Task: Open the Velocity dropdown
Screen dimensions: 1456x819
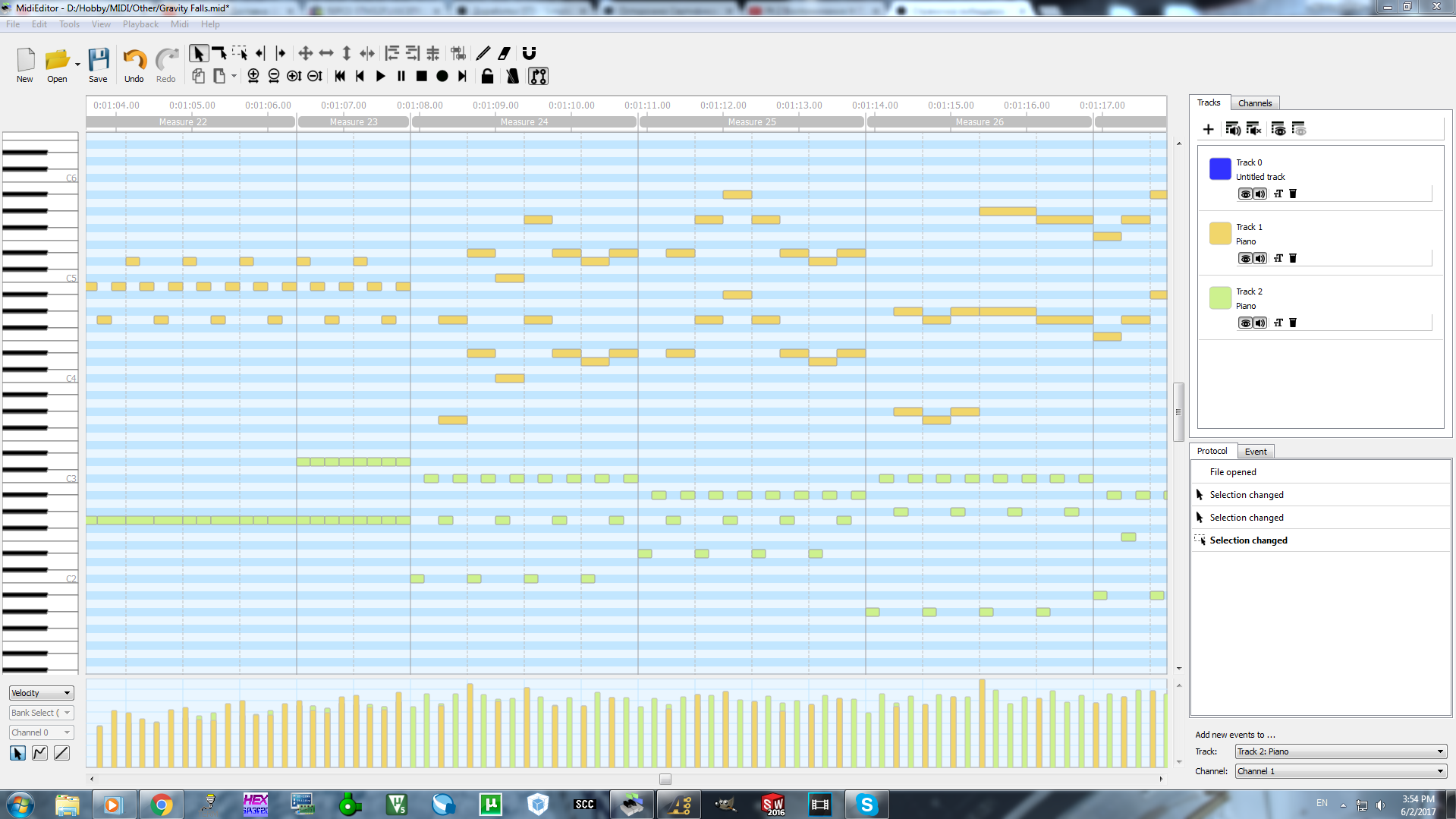Action: [x=41, y=693]
